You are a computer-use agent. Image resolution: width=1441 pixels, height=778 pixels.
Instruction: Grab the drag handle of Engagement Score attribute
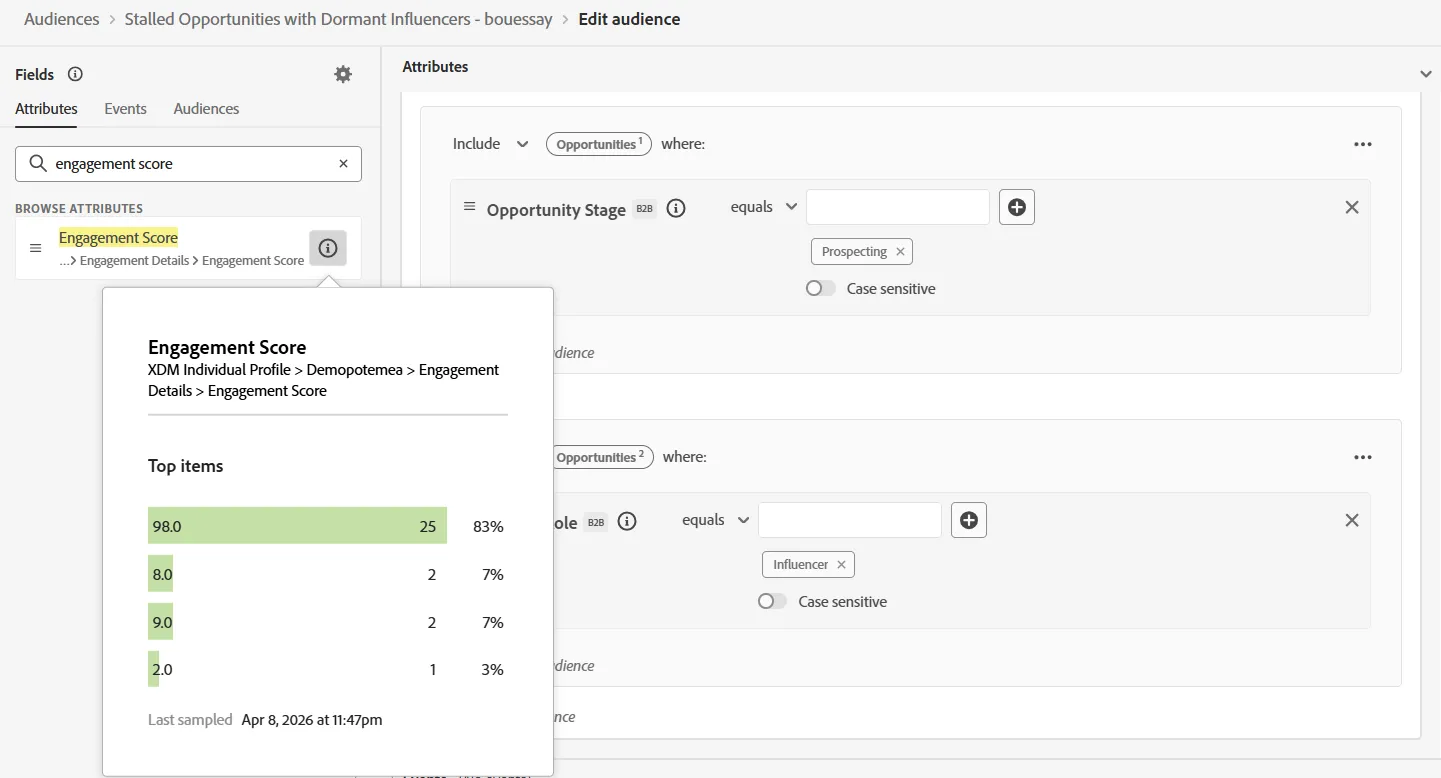click(36, 248)
